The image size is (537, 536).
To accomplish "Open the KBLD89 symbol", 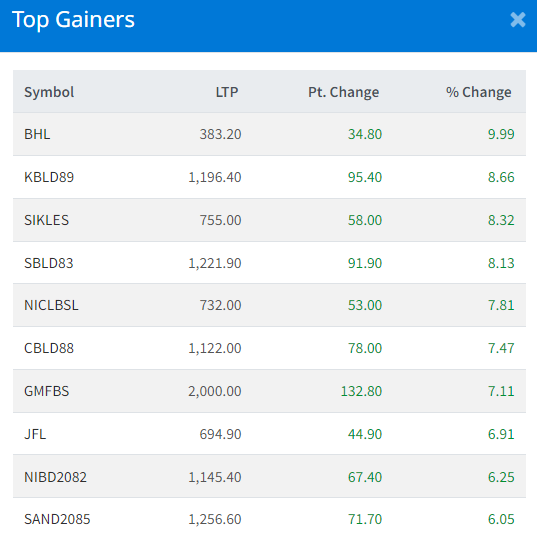I will tap(49, 177).
